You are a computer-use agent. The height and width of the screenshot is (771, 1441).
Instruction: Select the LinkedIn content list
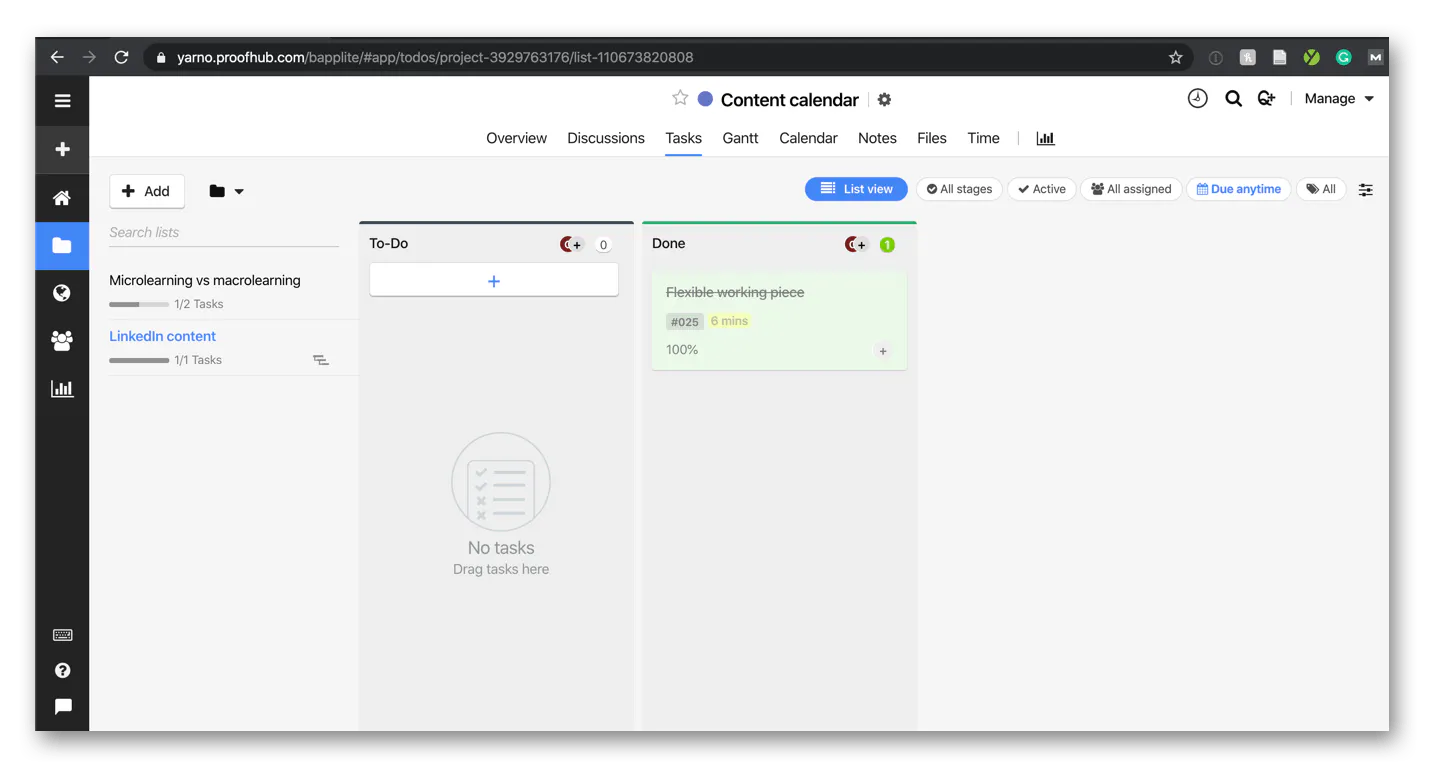pos(162,336)
